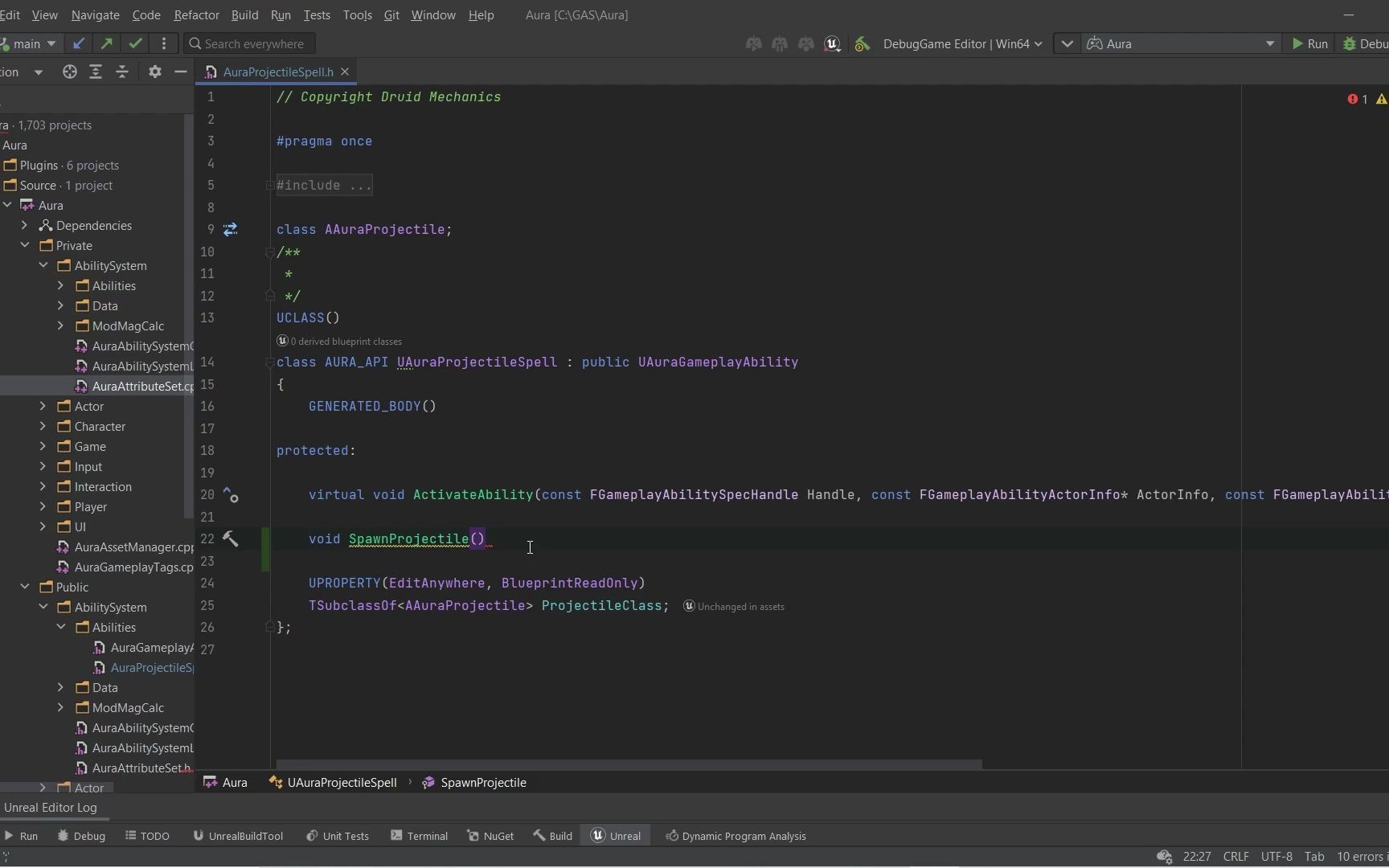Click the Unreal icon beside derived blueprint classes
1389x868 pixels.
[282, 341]
